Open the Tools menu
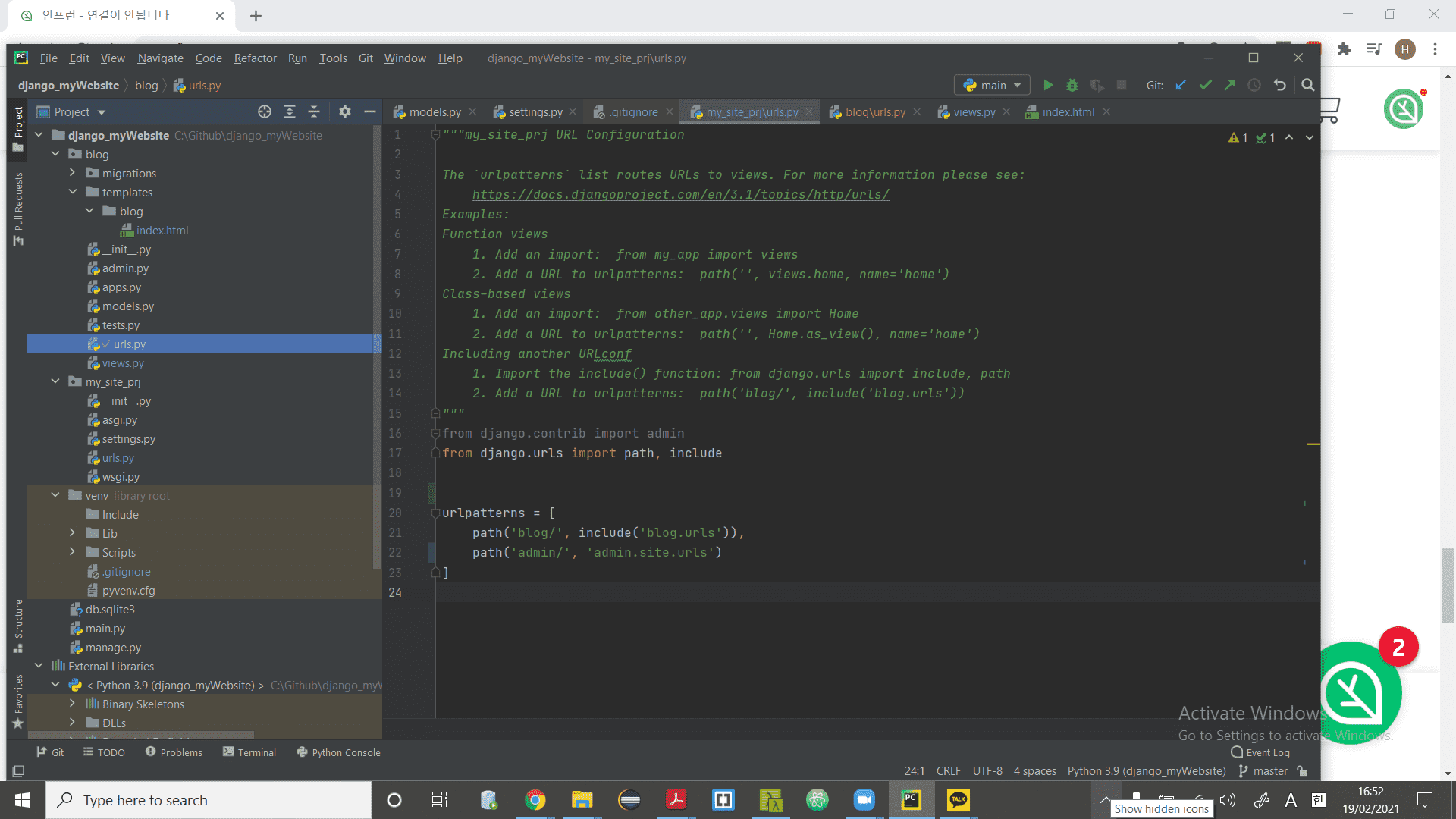The width and height of the screenshot is (1456, 819). (x=333, y=58)
